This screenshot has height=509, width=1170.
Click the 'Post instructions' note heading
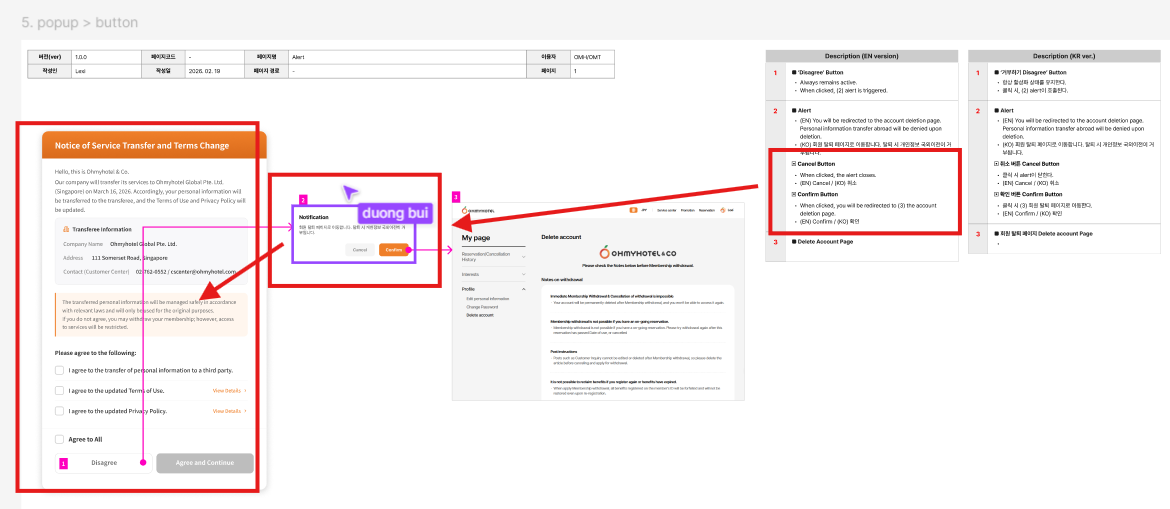coord(564,351)
